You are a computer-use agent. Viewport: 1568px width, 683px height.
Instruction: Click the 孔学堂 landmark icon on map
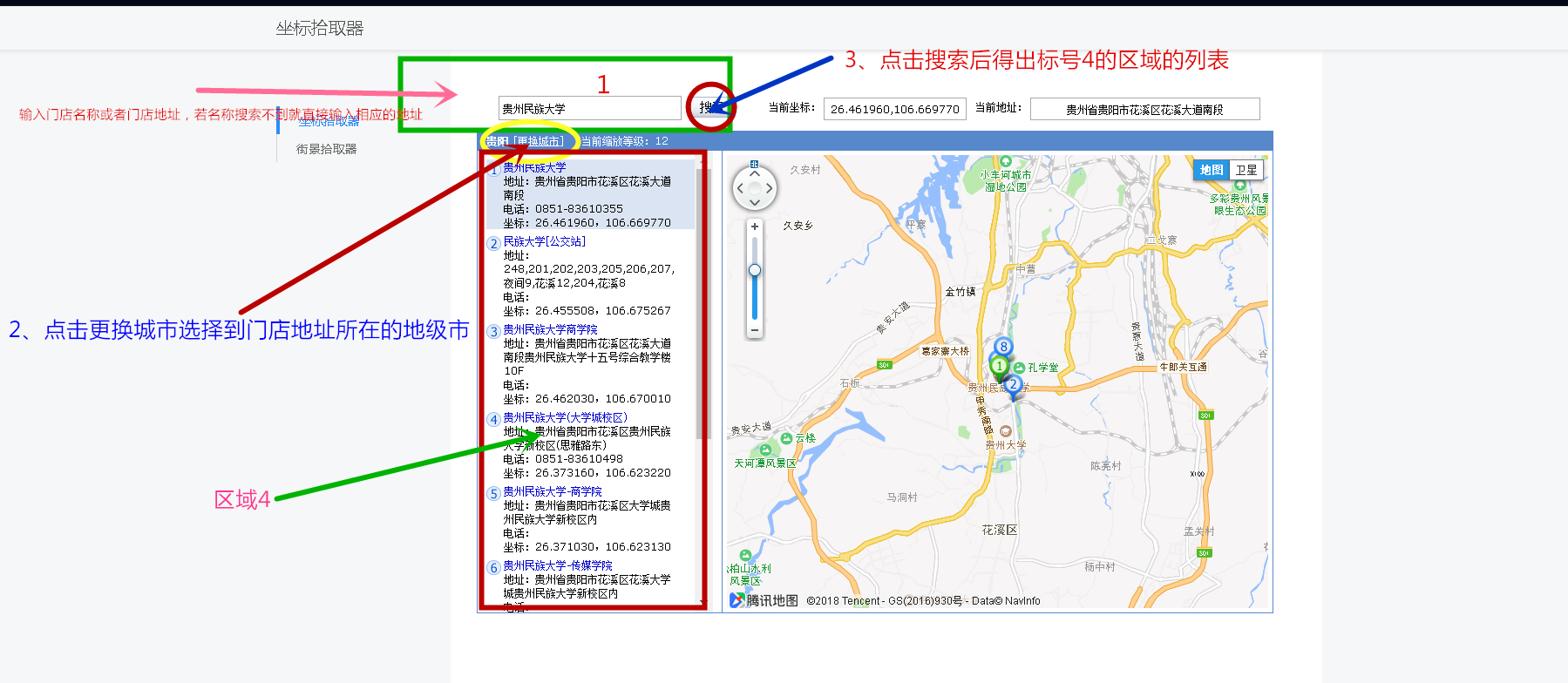tap(1020, 368)
